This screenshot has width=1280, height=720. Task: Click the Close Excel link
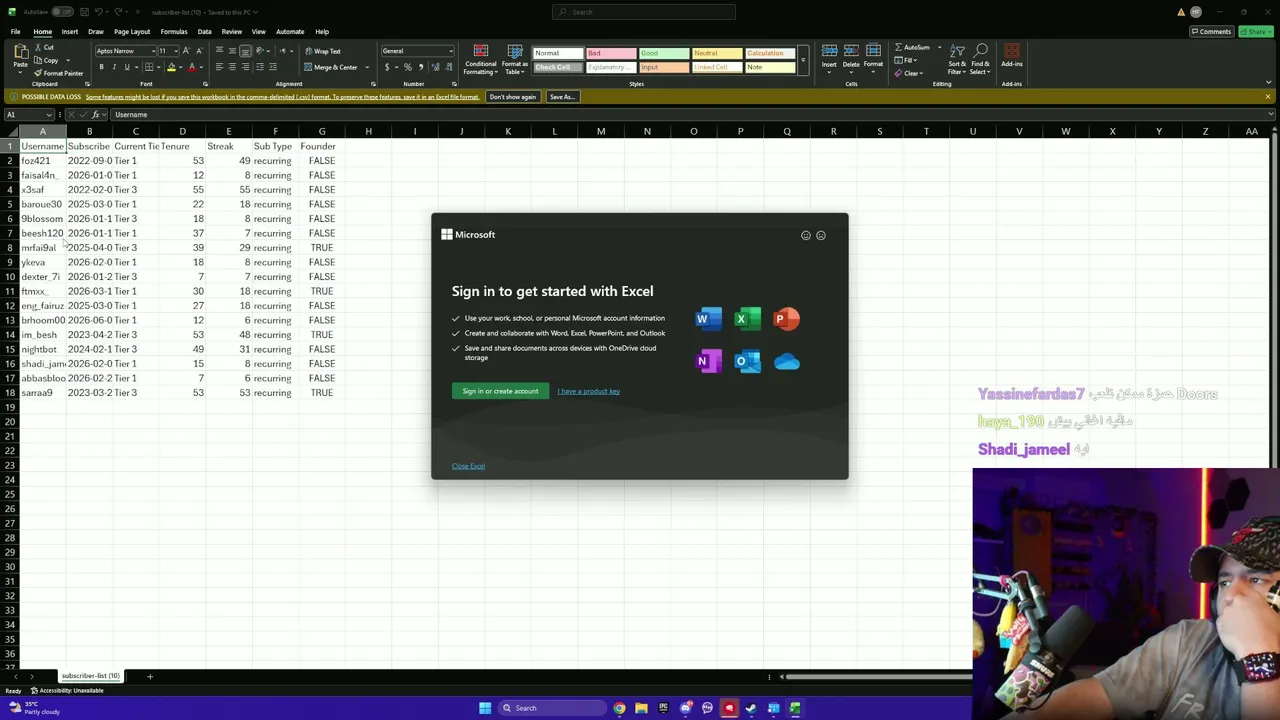468,466
